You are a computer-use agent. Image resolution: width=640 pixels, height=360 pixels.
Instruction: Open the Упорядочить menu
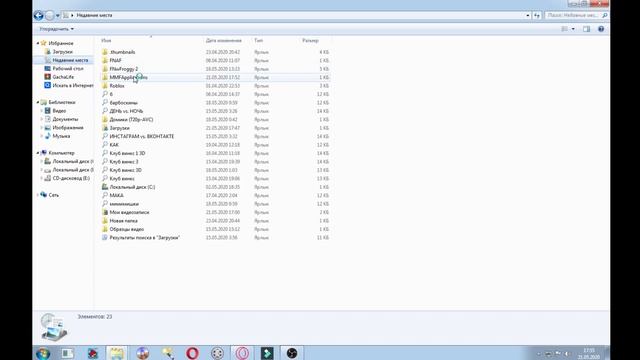click(x=56, y=29)
